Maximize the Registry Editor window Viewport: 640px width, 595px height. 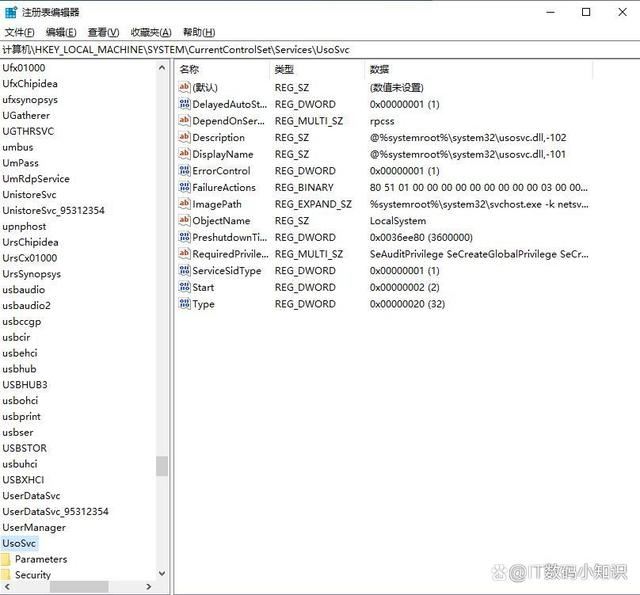586,12
